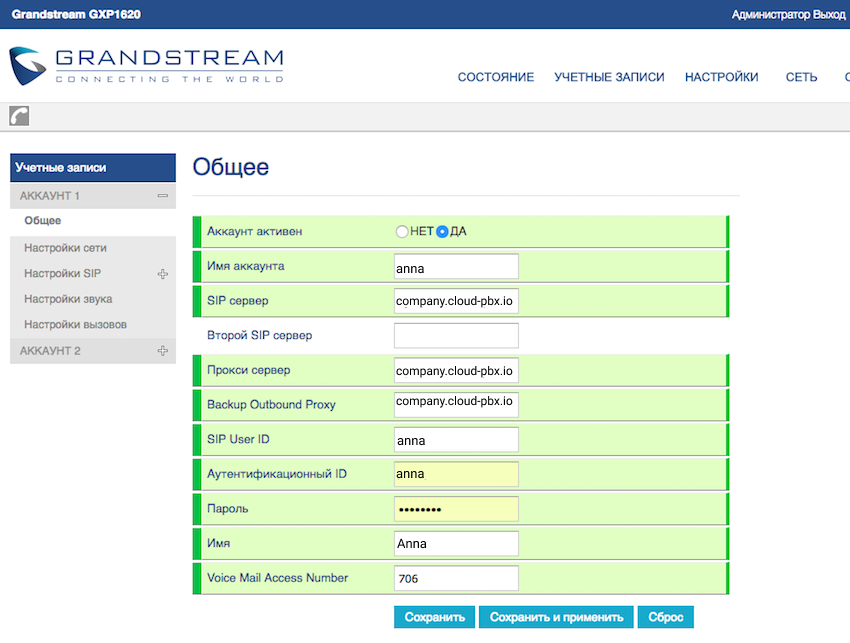Image resolution: width=850 pixels, height=643 pixels.
Task: Click the Пароль password field
Action: 456,509
